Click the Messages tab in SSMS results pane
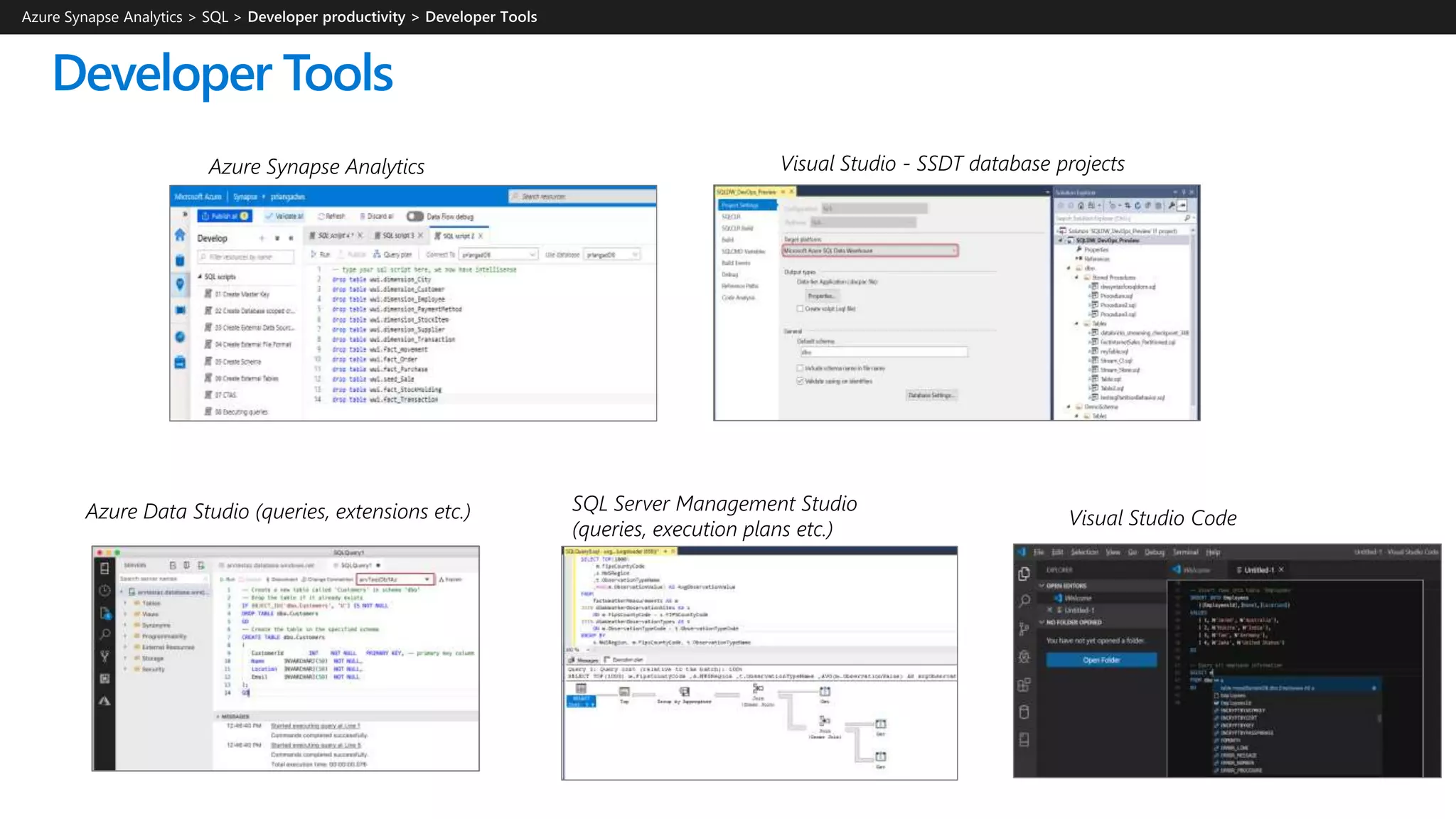This screenshot has width=1456, height=819. pyautogui.click(x=584, y=660)
